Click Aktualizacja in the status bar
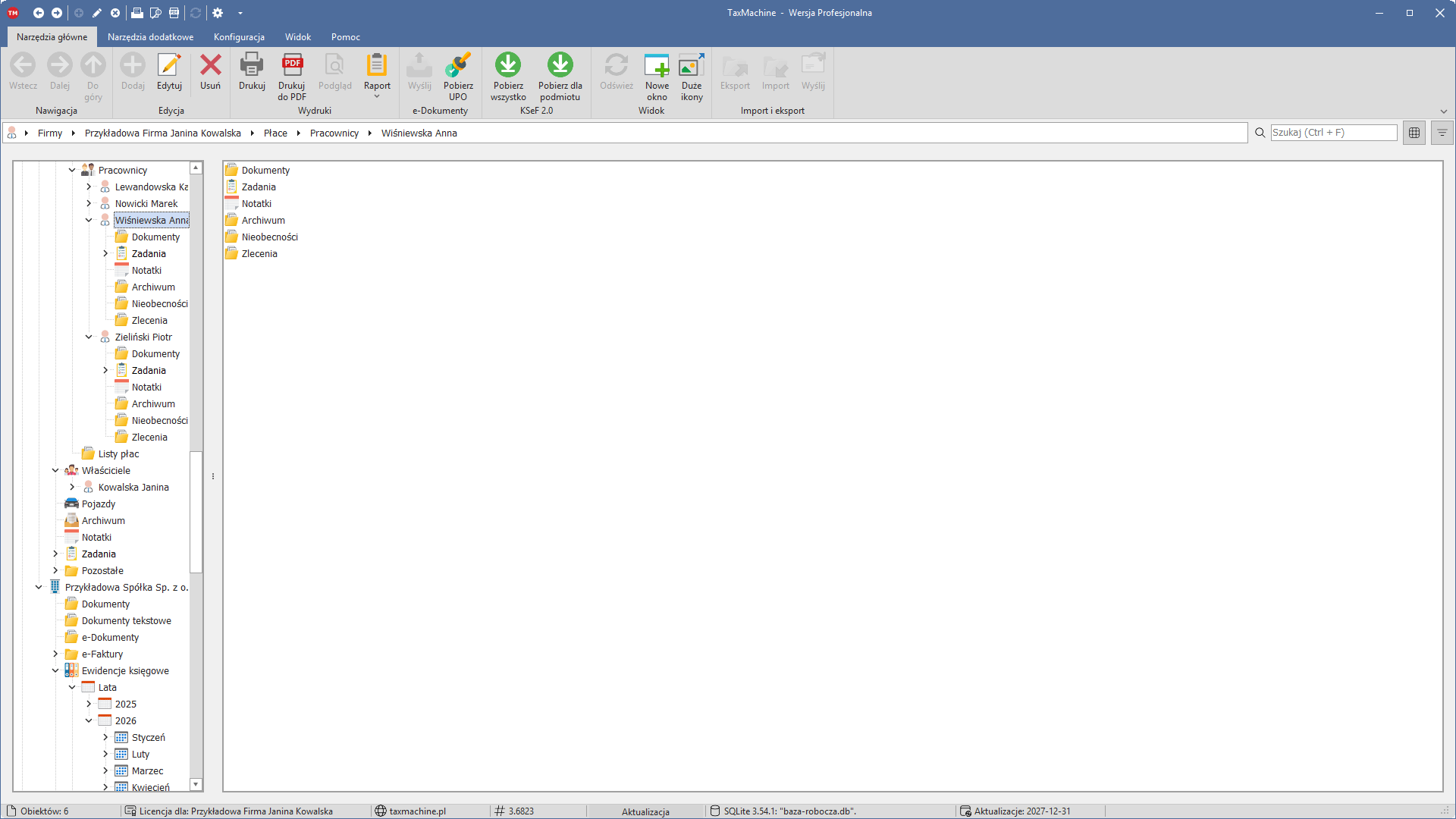The image size is (1456, 819). pyautogui.click(x=645, y=811)
